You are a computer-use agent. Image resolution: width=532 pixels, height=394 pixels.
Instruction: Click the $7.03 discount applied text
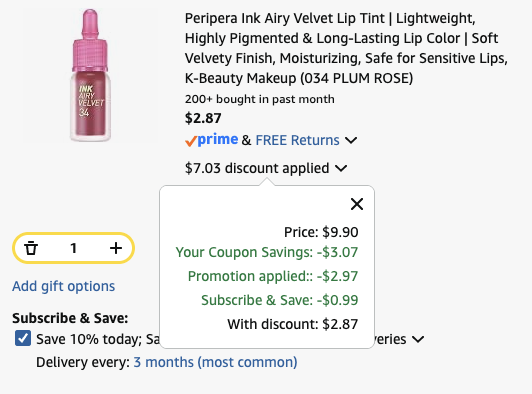click(x=257, y=168)
